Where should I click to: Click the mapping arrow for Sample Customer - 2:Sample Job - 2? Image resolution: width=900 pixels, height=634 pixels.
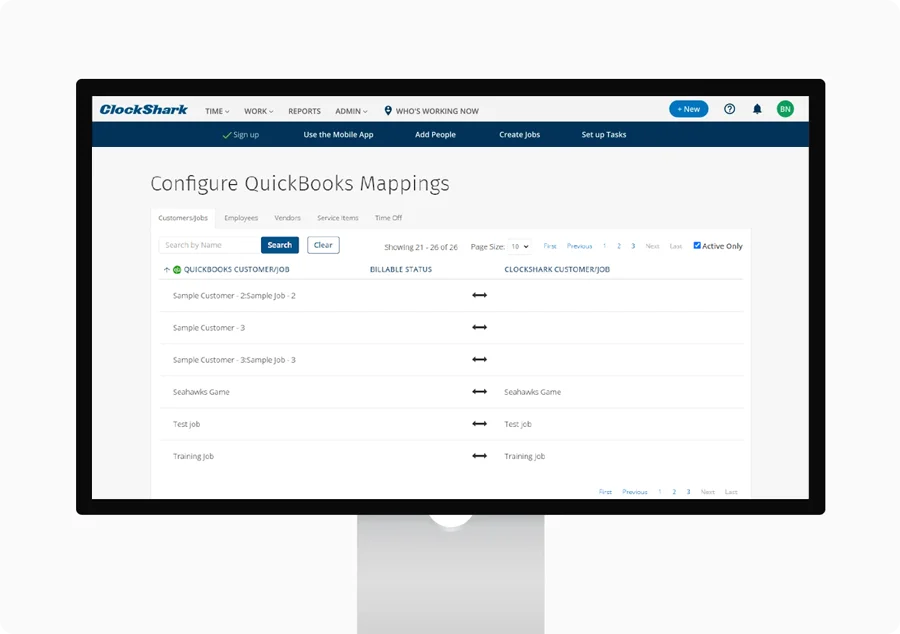[479, 295]
